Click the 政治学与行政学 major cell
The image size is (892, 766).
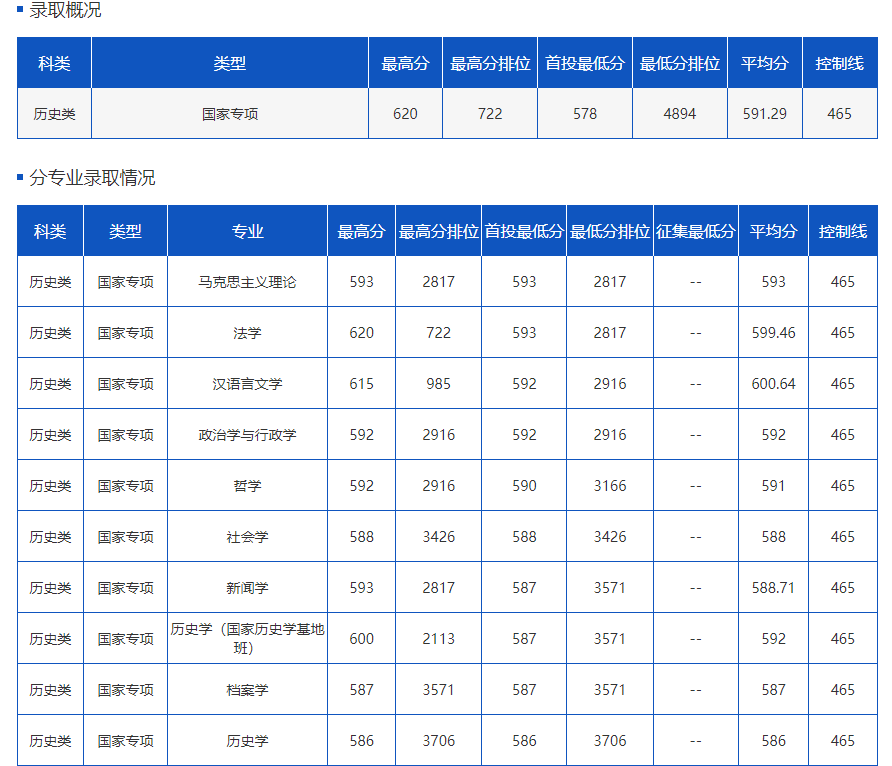(247, 435)
